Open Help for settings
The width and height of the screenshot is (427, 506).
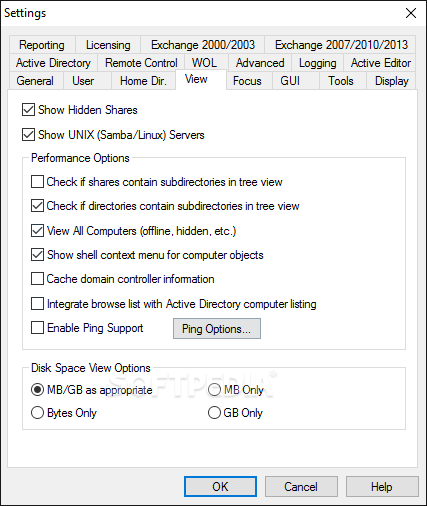tap(382, 487)
